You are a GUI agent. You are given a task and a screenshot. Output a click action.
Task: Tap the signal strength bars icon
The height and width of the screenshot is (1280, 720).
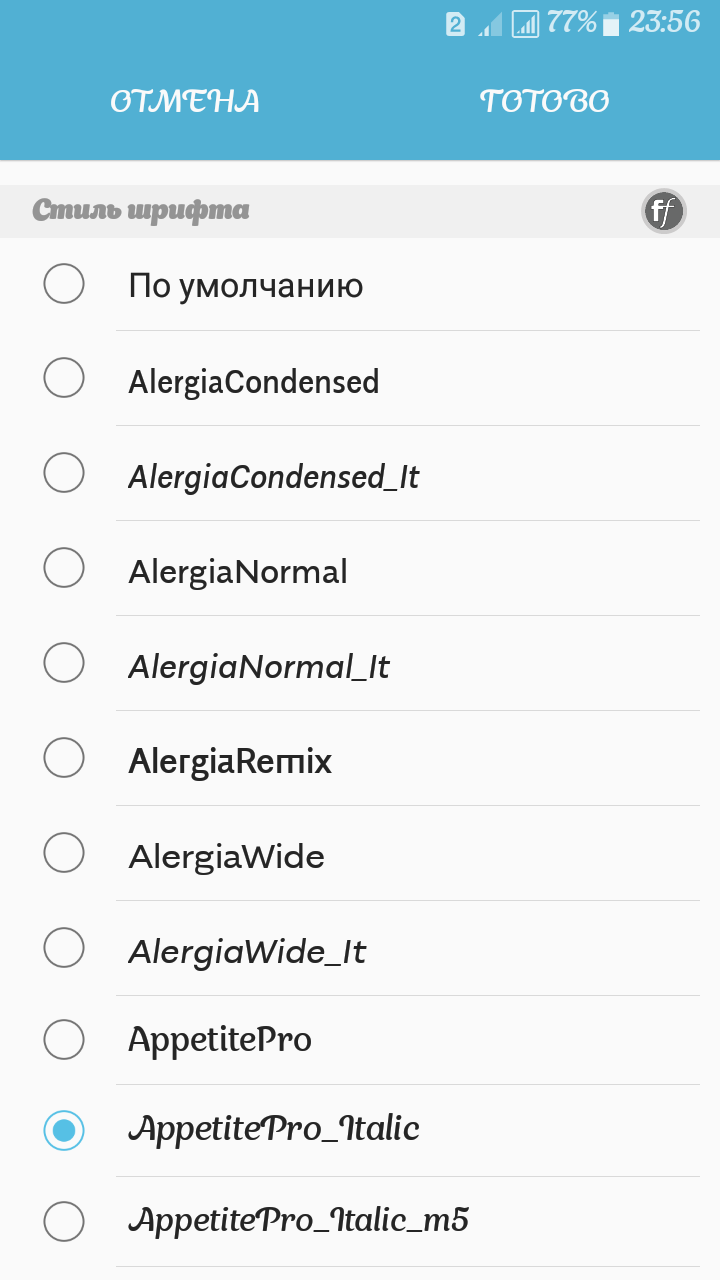coord(525,24)
